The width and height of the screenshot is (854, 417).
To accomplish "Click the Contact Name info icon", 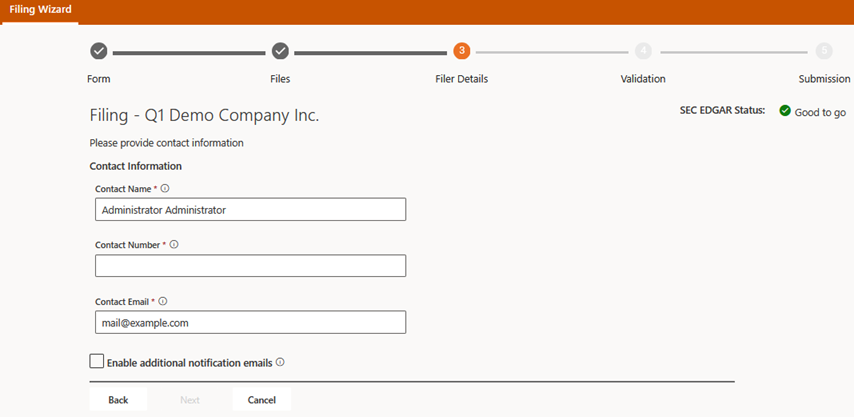I will click(x=166, y=189).
